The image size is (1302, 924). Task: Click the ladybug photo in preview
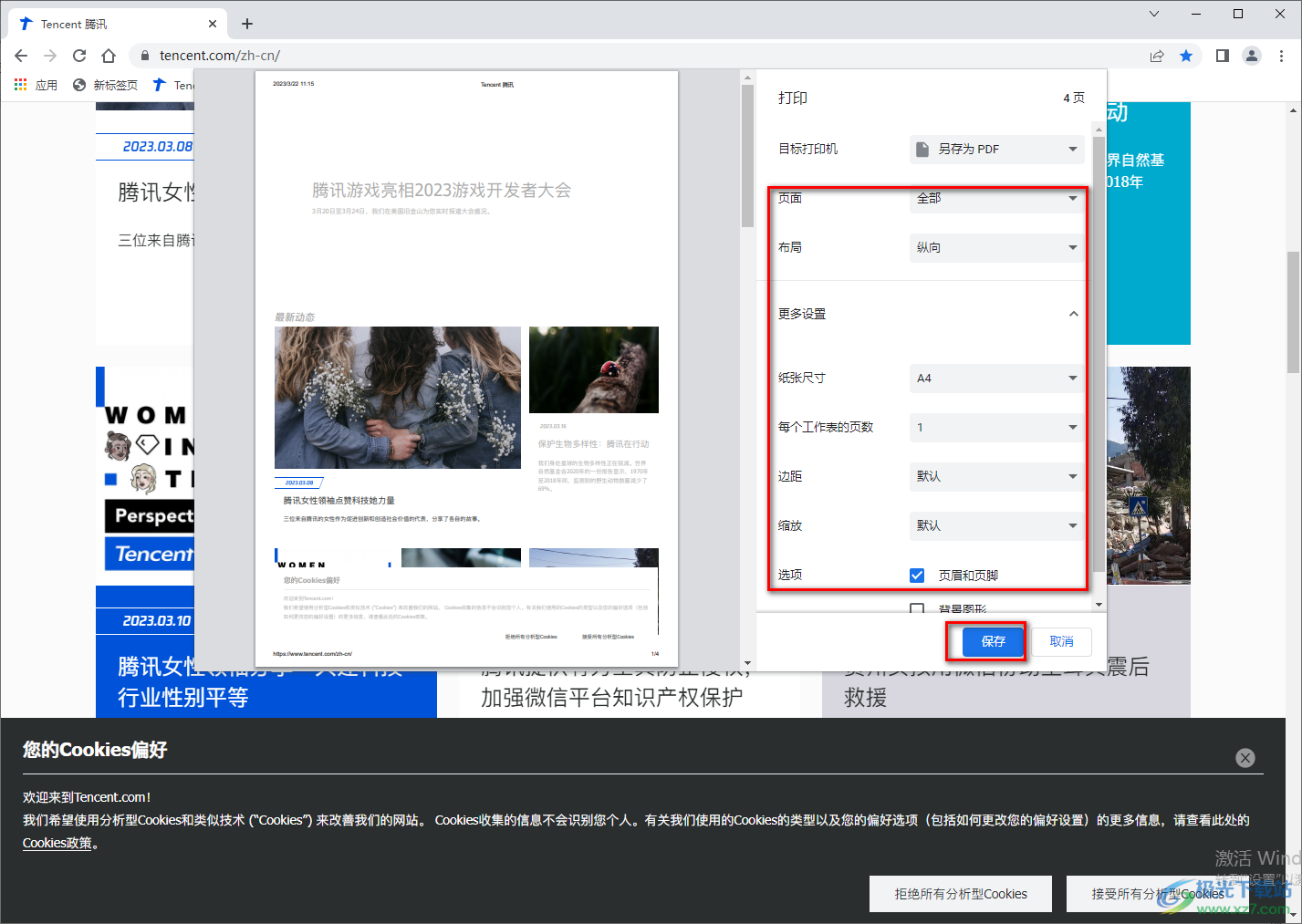[594, 369]
